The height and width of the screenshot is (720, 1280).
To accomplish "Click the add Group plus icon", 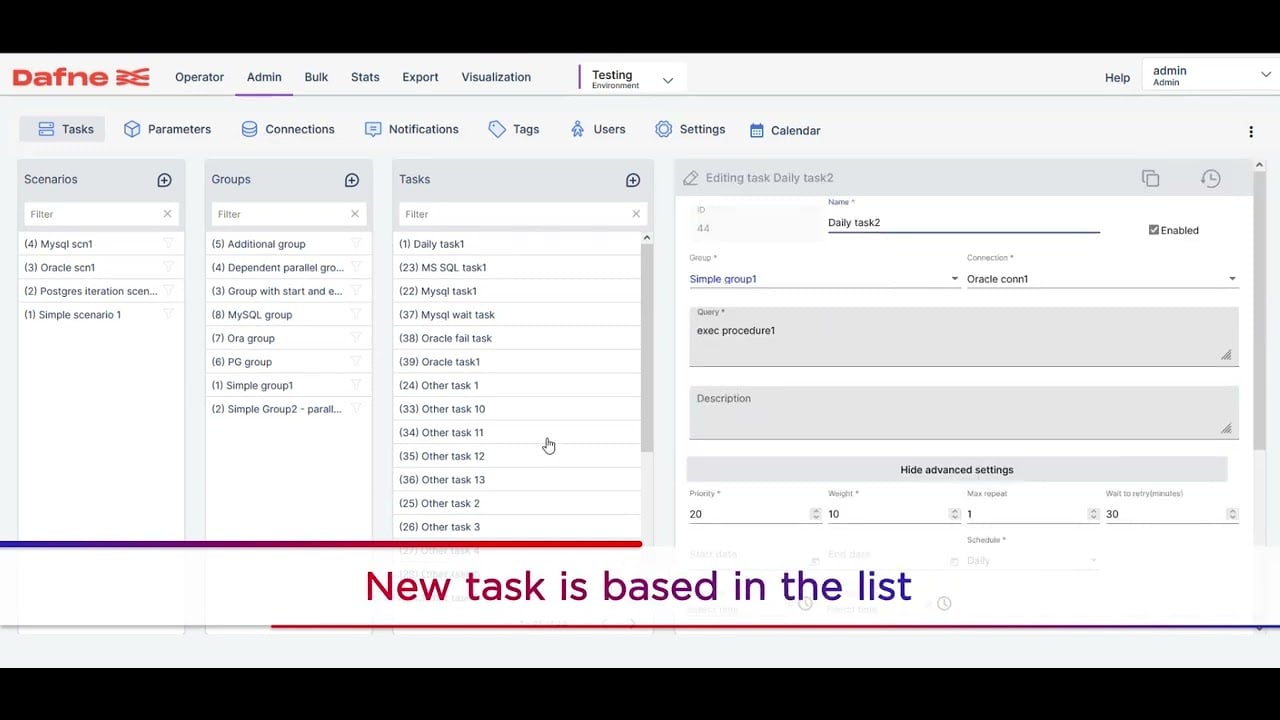I will coord(352,180).
